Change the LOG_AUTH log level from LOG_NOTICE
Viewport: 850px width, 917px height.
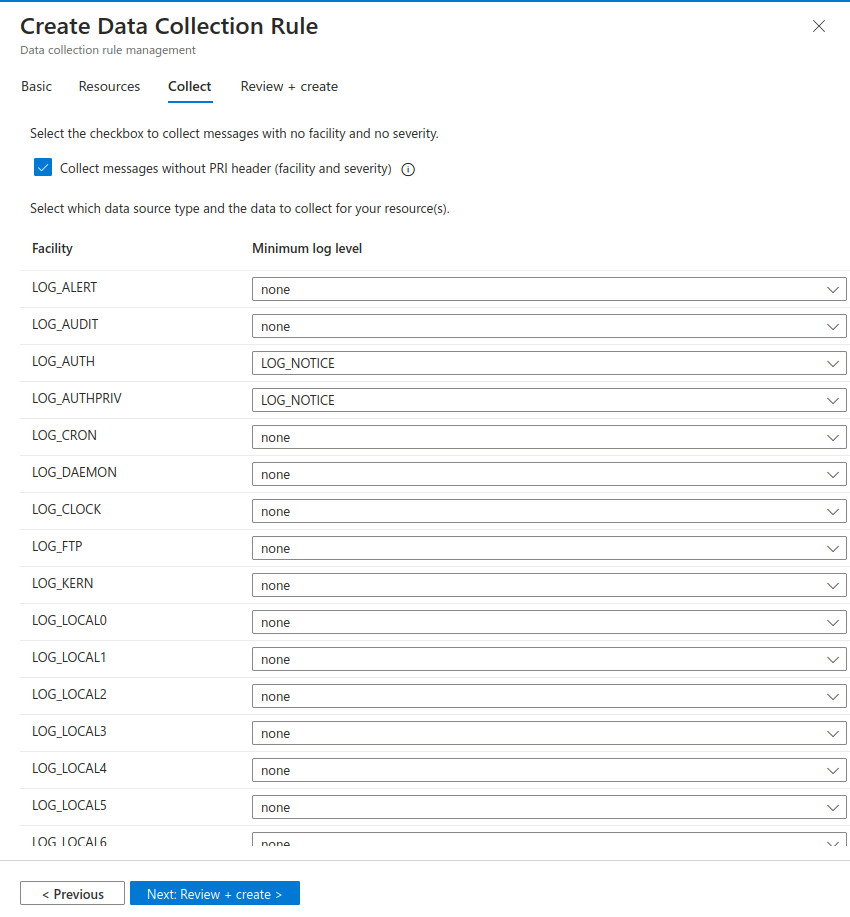[548, 363]
